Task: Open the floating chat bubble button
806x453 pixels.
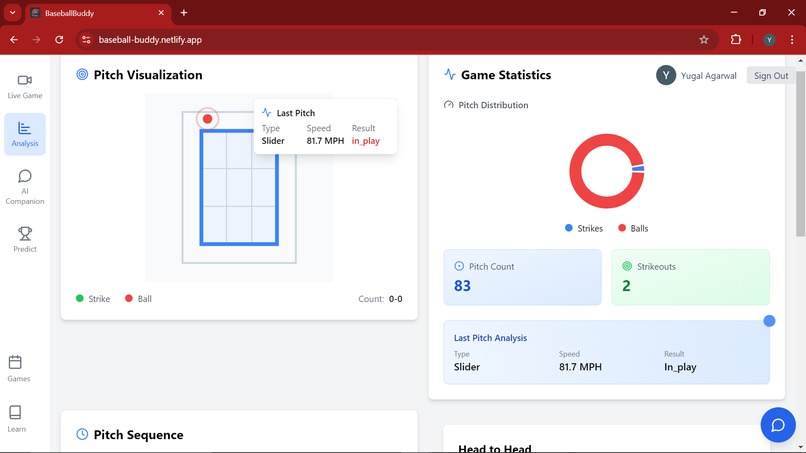Action: (x=778, y=425)
